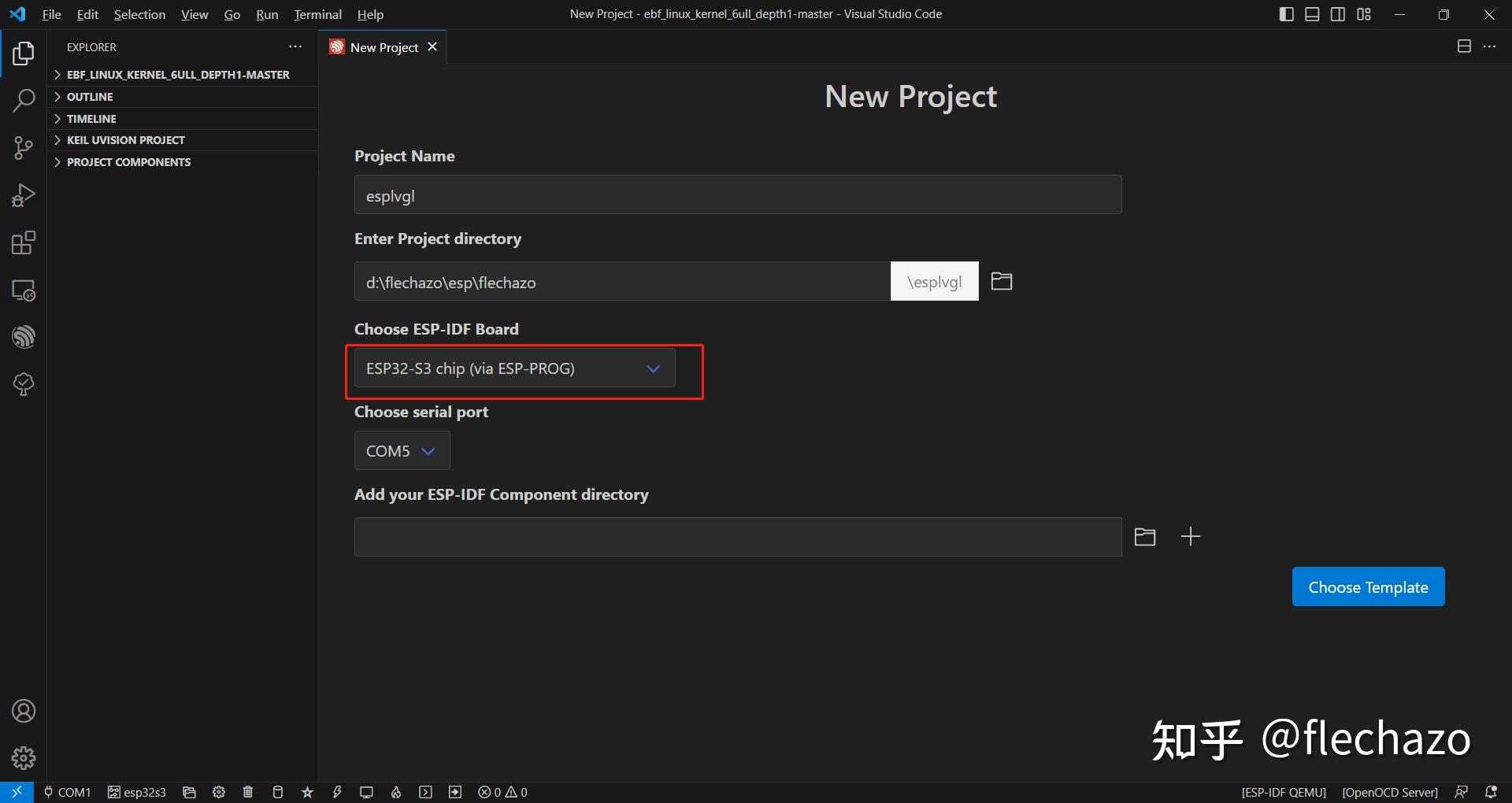Split the editor layout
Image resolution: width=1512 pixels, height=803 pixels.
click(x=1464, y=46)
